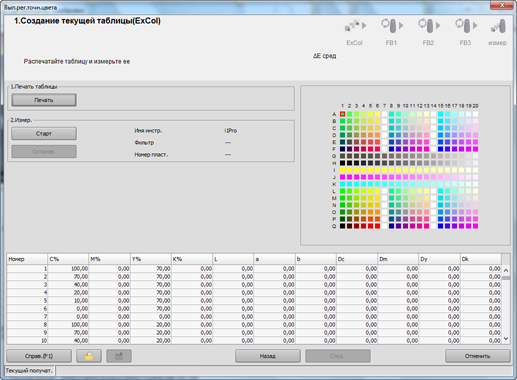
Task: Click the Dk column header
Action: tap(481, 259)
